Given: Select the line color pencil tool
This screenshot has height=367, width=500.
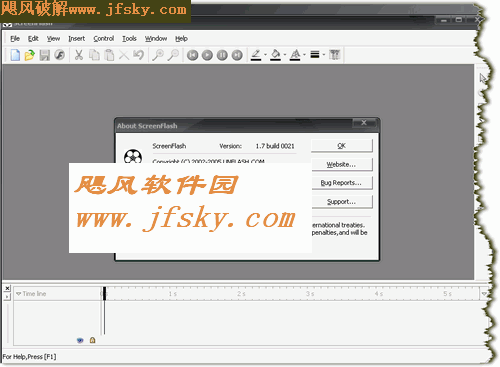Looking at the screenshot, I should (x=256, y=55).
